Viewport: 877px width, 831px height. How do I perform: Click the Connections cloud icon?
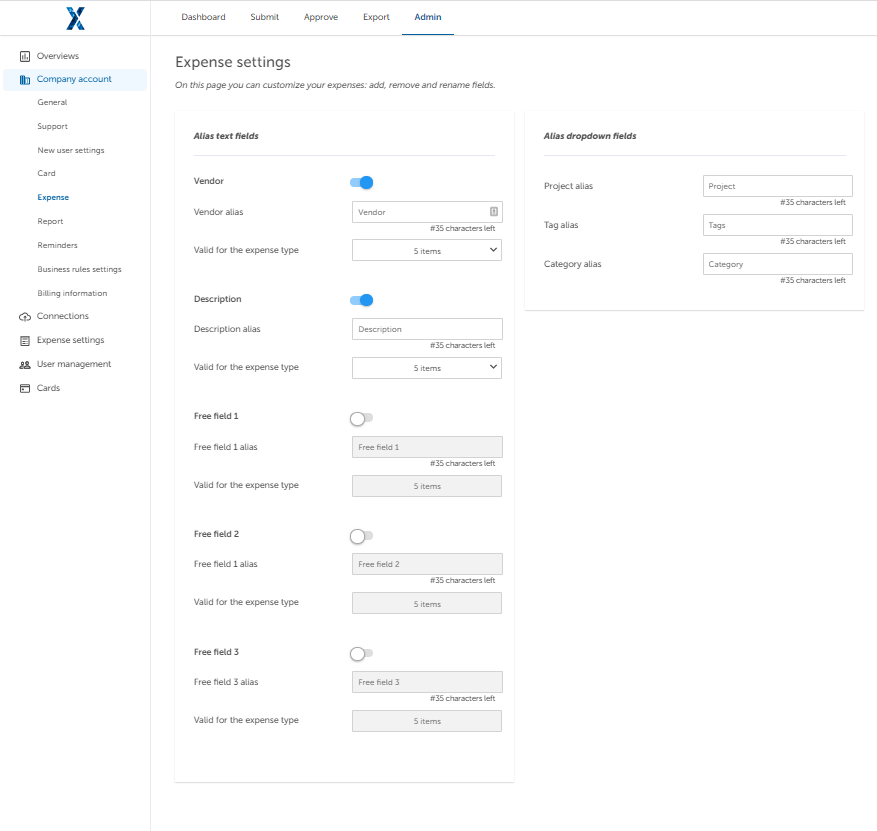pyautogui.click(x=25, y=317)
